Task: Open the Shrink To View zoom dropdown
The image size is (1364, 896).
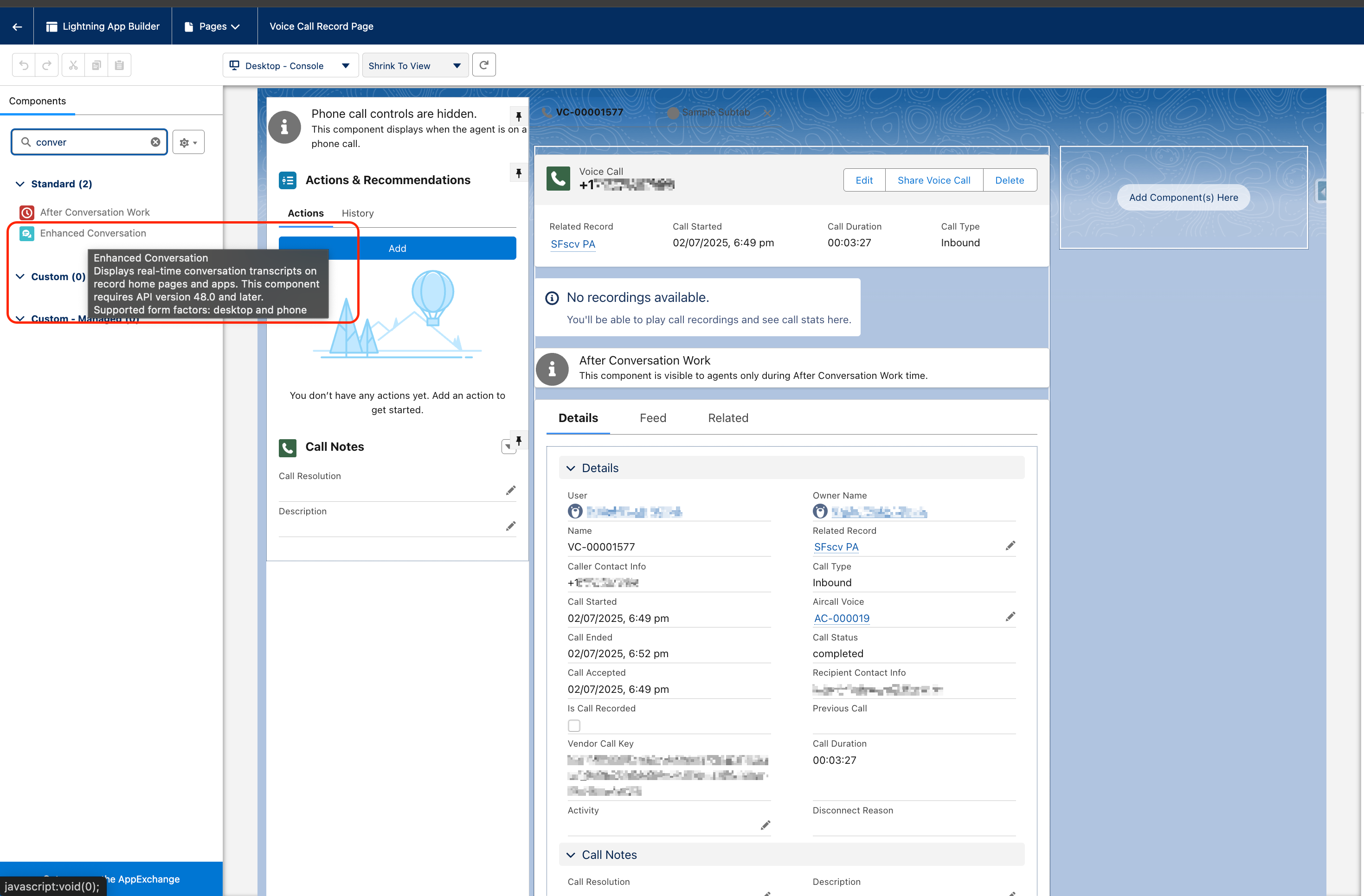Action: pos(416,66)
